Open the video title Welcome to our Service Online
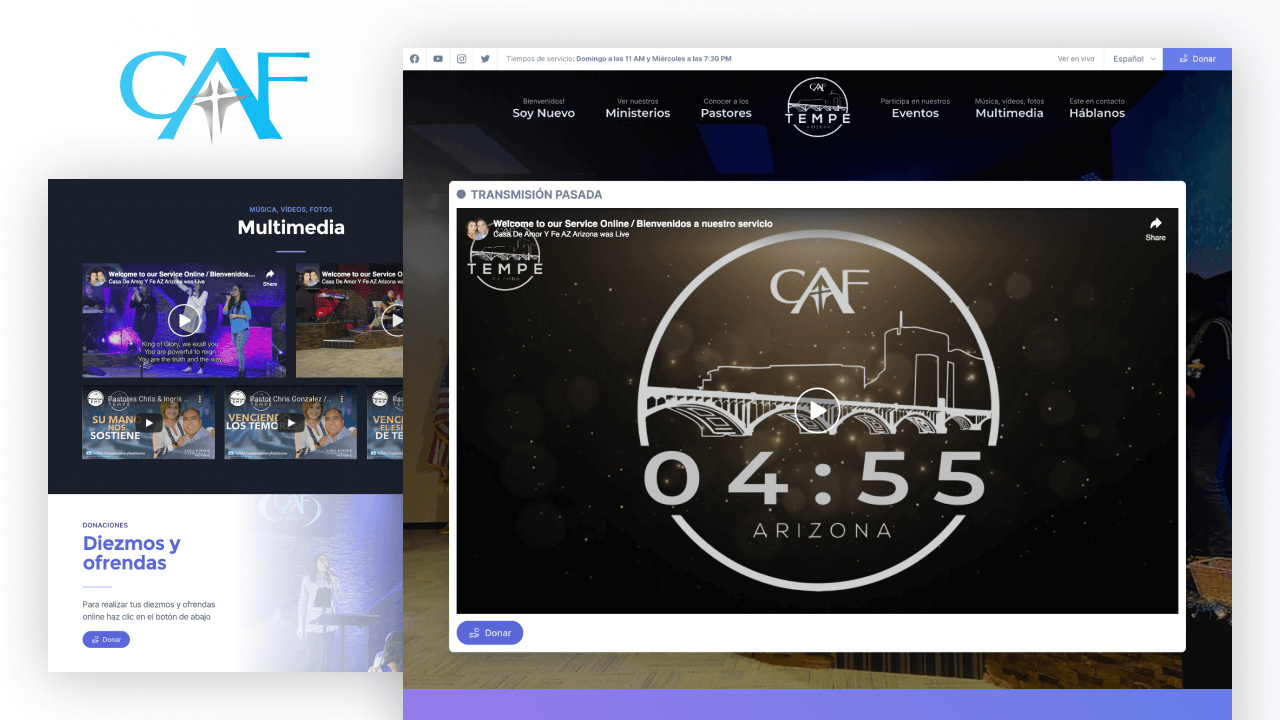The height and width of the screenshot is (720, 1280). [x=632, y=224]
